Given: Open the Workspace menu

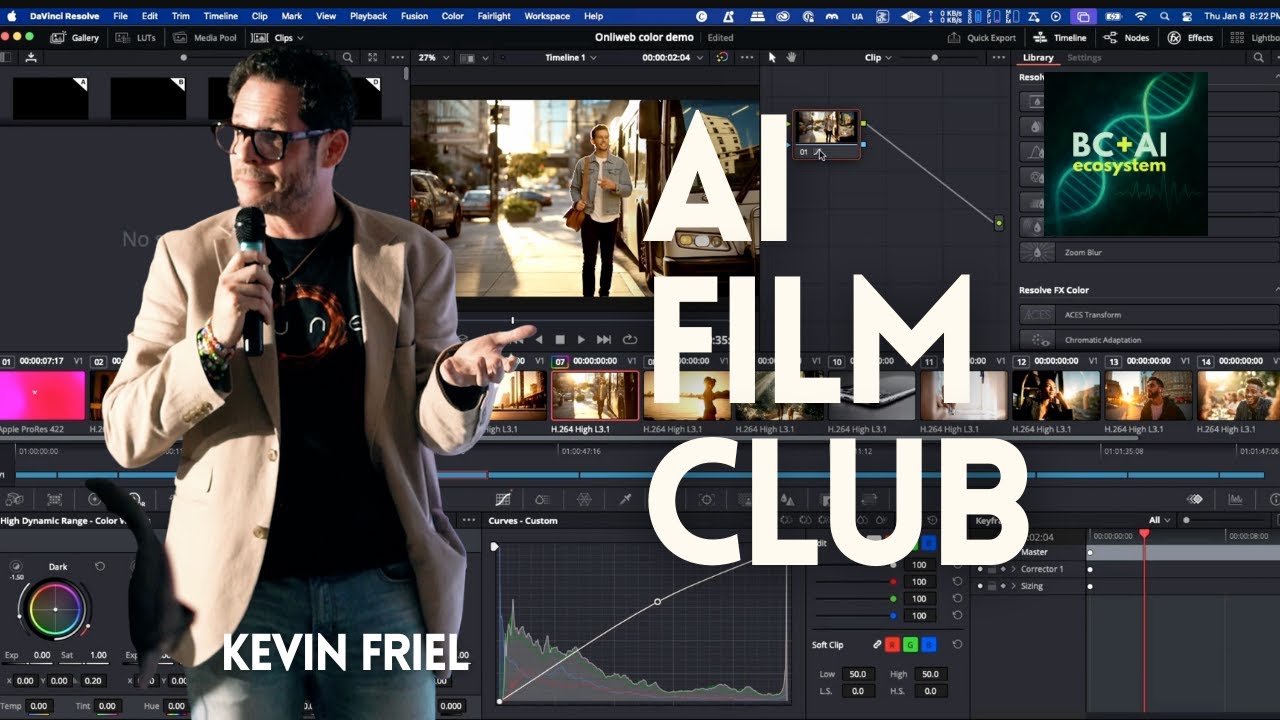Looking at the screenshot, I should [547, 16].
